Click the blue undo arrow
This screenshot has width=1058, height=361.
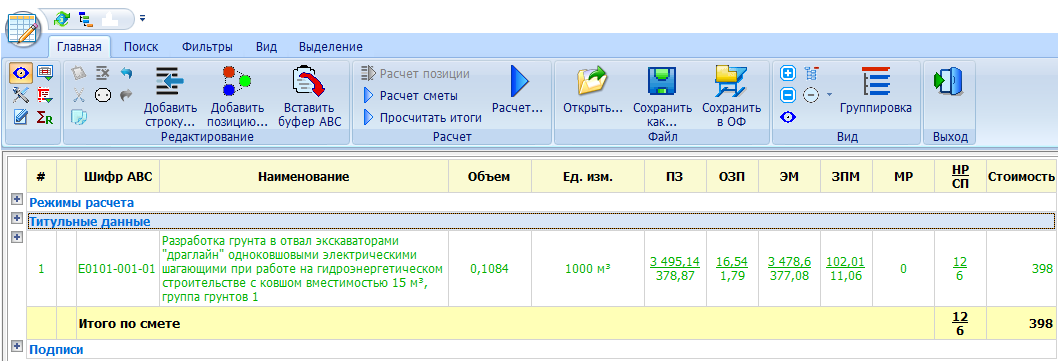(126, 73)
